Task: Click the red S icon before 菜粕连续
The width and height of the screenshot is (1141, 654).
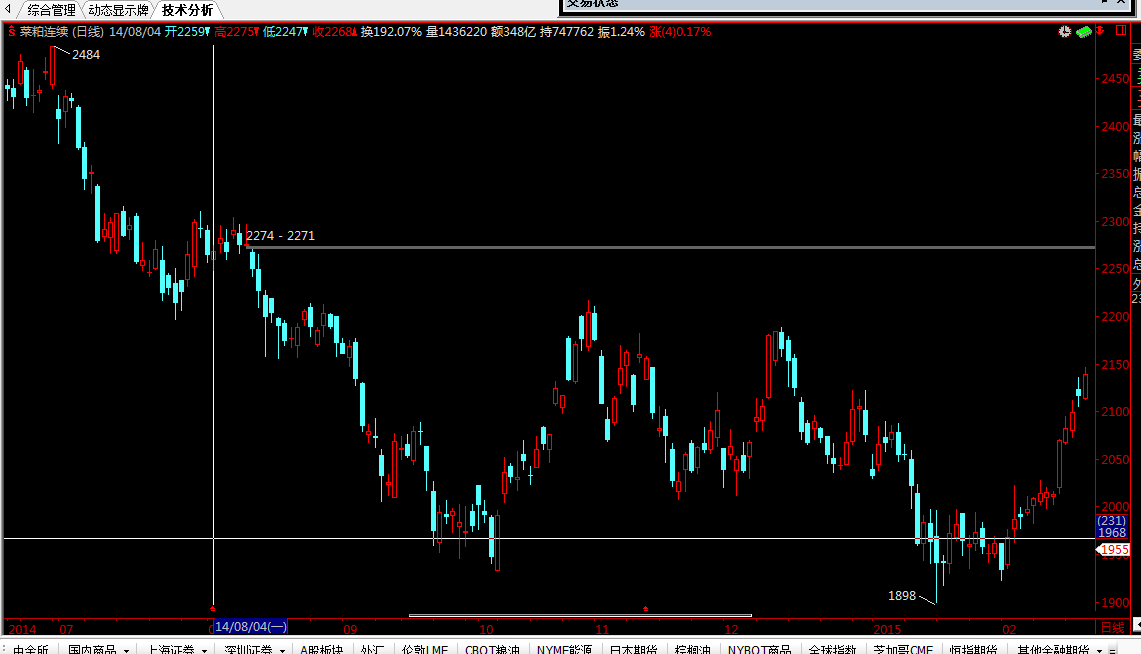Action: click(11, 32)
